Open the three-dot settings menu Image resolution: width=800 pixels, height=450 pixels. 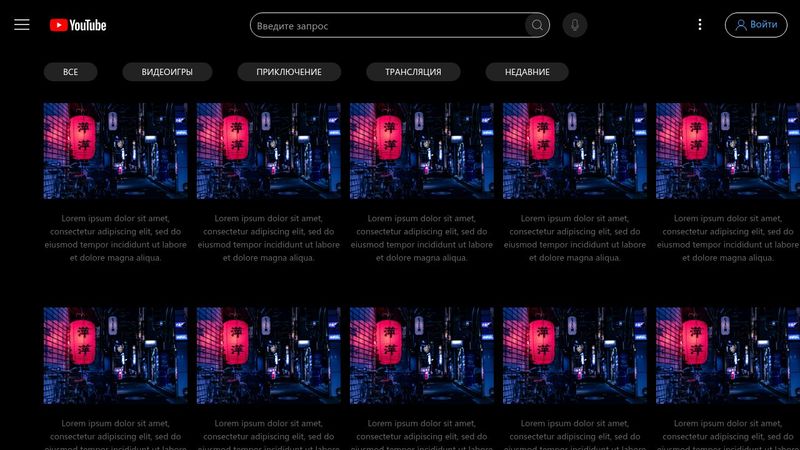click(699, 25)
